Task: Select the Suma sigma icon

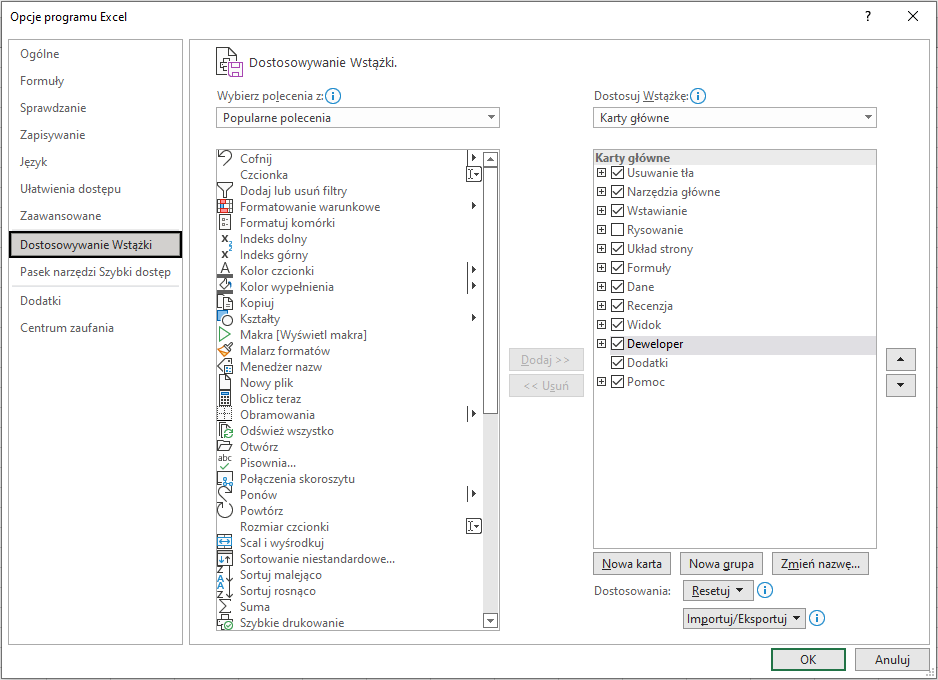Action: tap(224, 606)
